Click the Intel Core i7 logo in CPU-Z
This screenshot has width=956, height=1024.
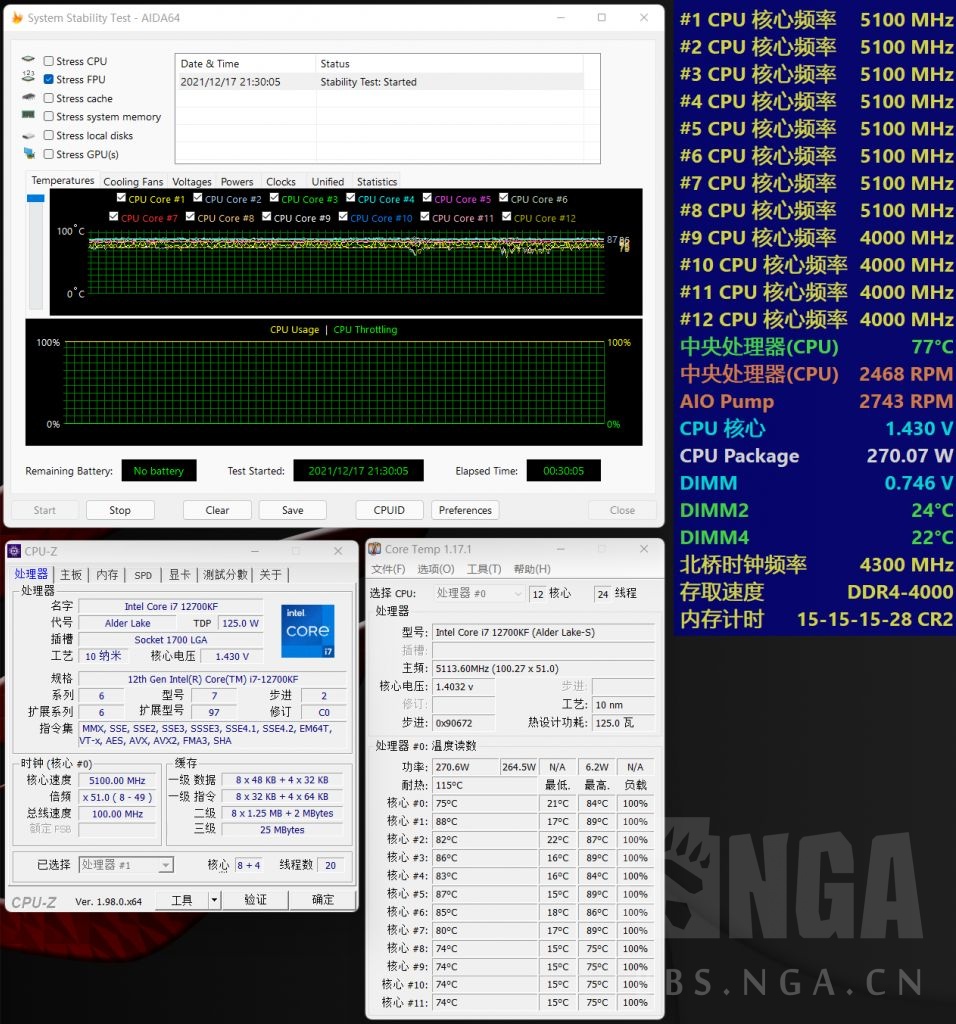click(308, 629)
